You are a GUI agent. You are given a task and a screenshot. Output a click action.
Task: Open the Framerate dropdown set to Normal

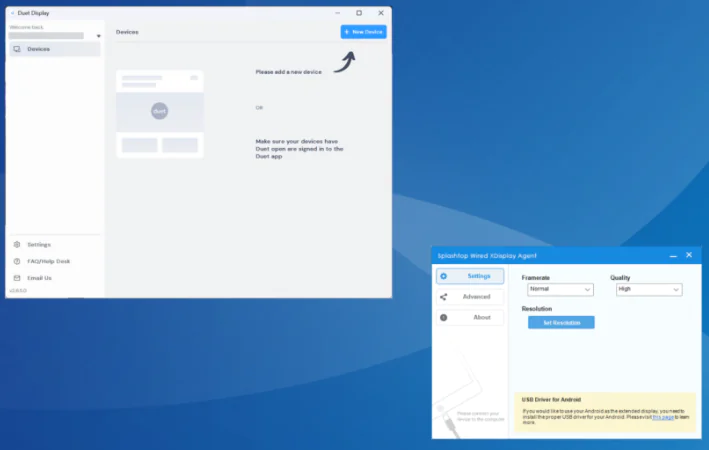coord(560,289)
